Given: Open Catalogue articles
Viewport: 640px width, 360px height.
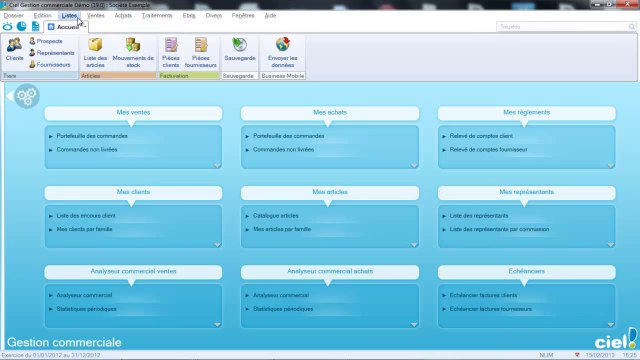Looking at the screenshot, I should point(276,216).
